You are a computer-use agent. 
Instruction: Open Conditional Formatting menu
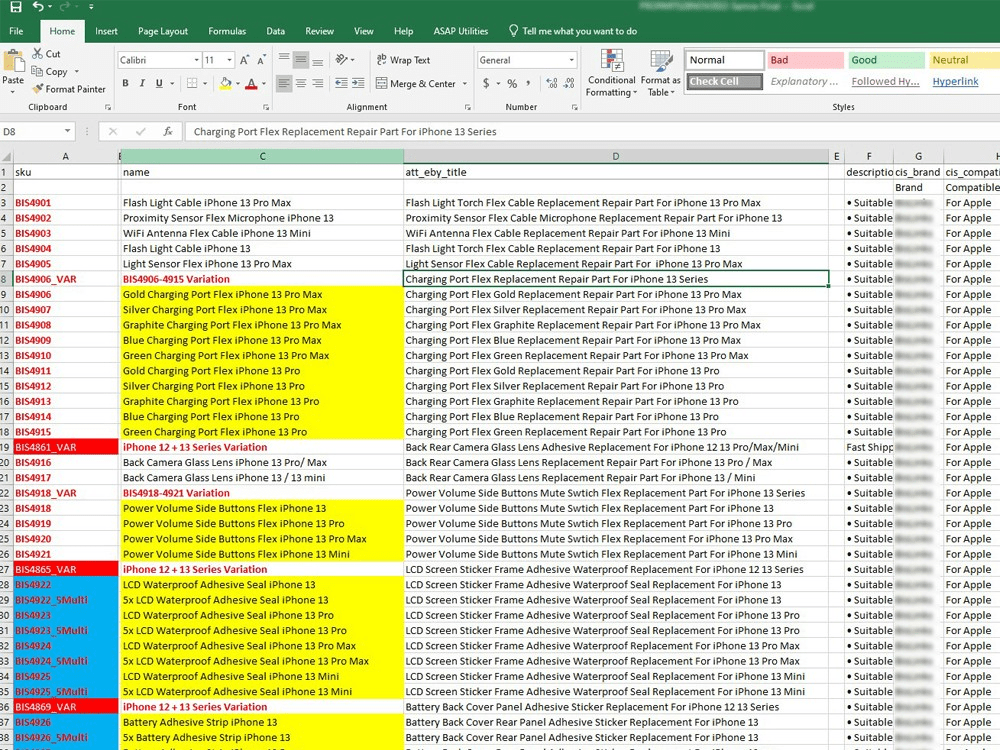[x=612, y=73]
